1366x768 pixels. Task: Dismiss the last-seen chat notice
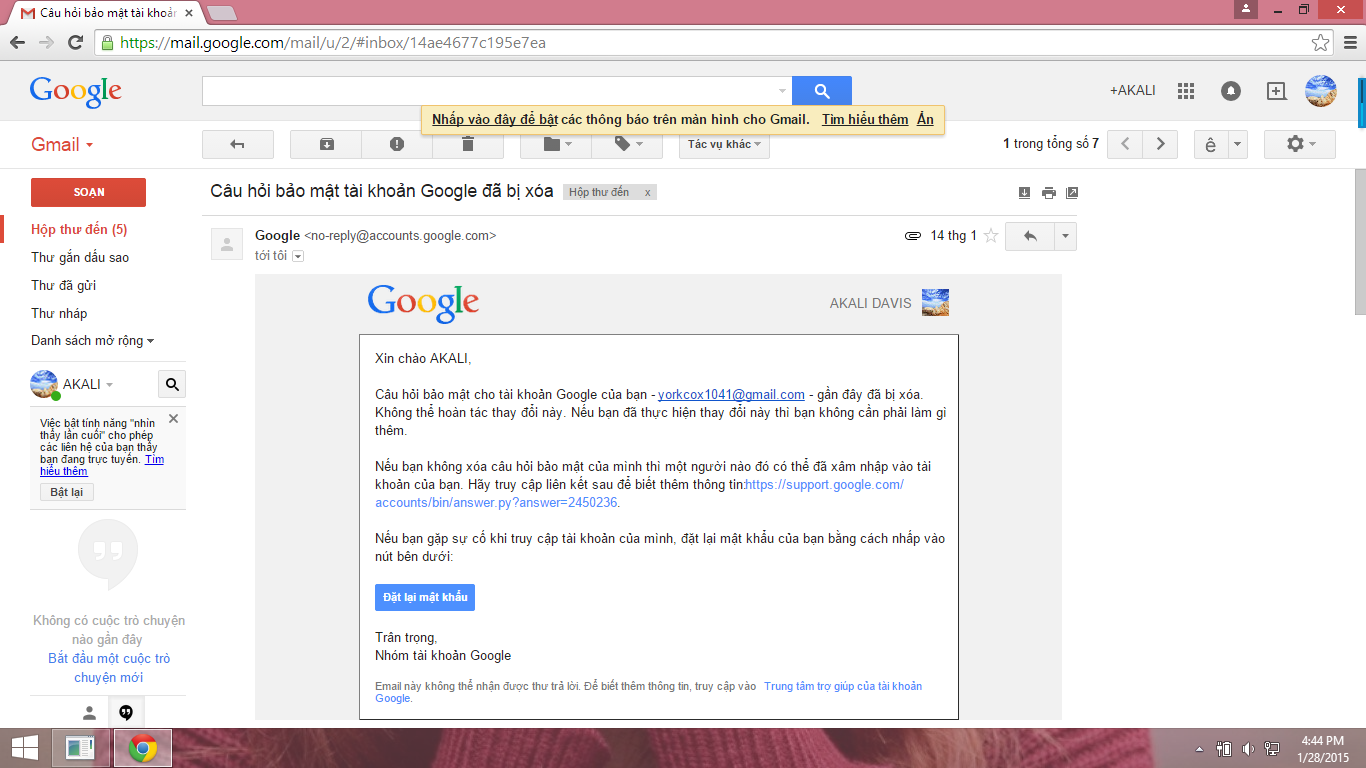(173, 418)
